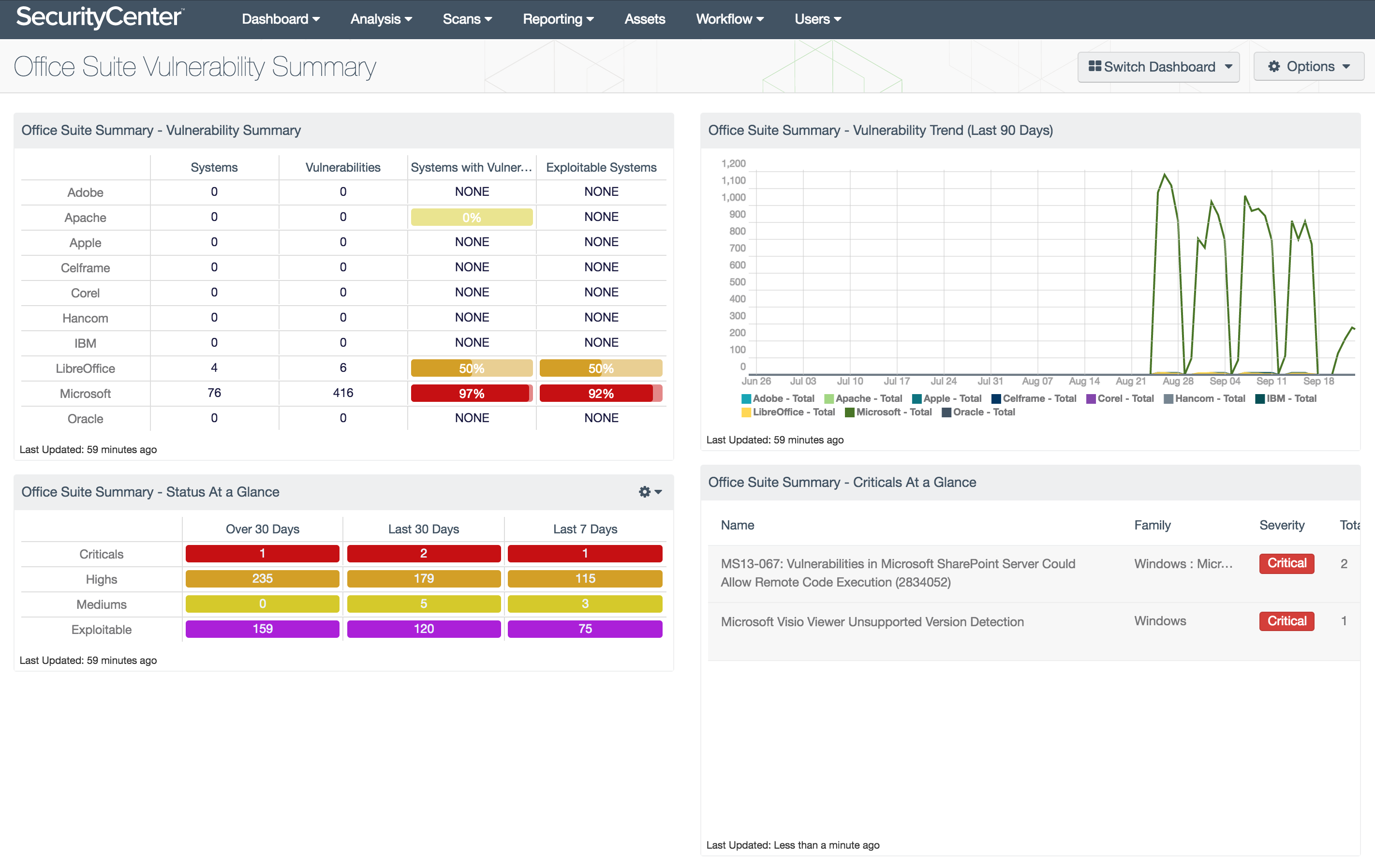Screen dimensions: 1375x868
Task: Click the grid icon in Switch Dashboard
Action: [1094, 66]
